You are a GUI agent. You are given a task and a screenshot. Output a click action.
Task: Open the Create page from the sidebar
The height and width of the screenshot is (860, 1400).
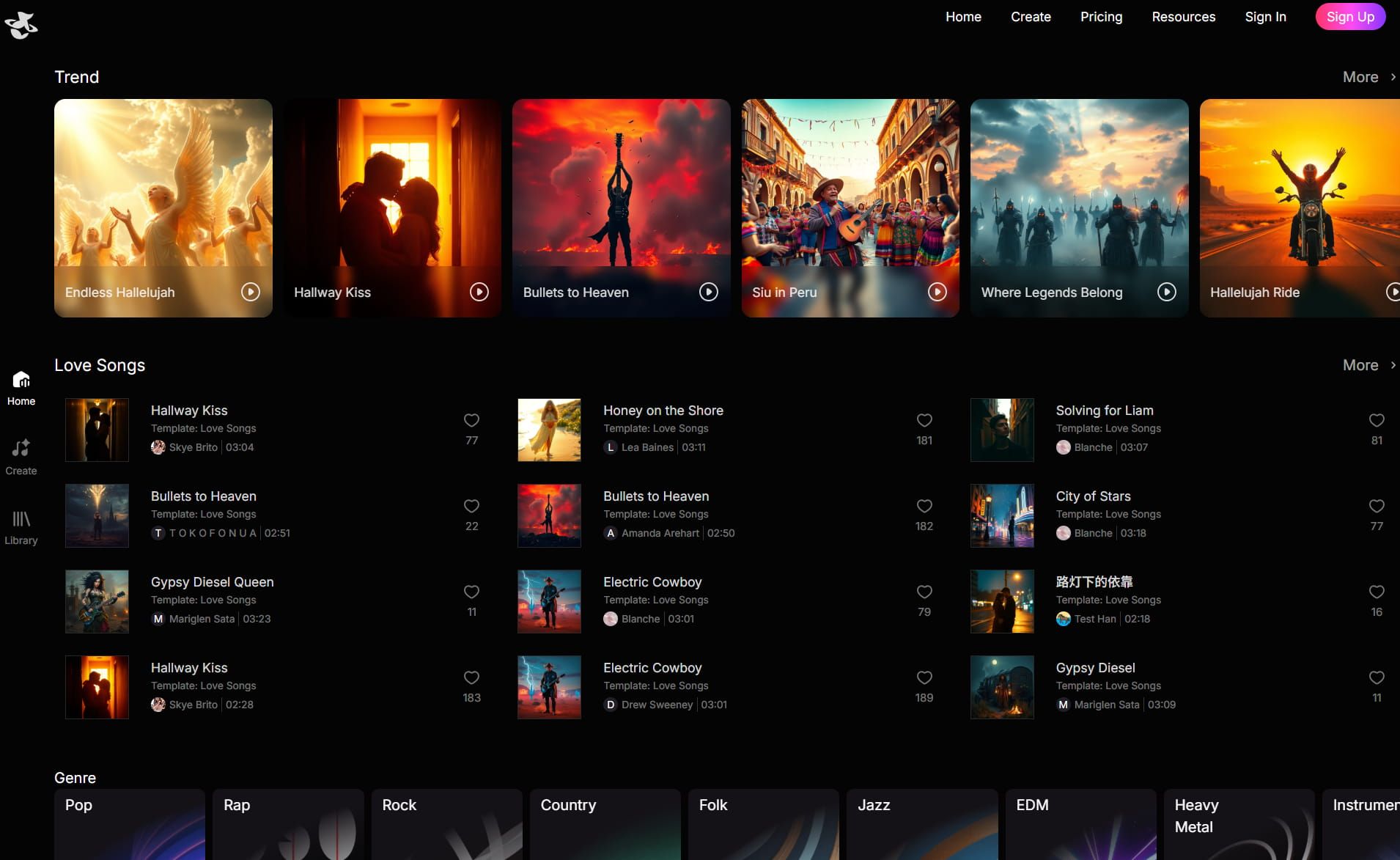(21, 457)
